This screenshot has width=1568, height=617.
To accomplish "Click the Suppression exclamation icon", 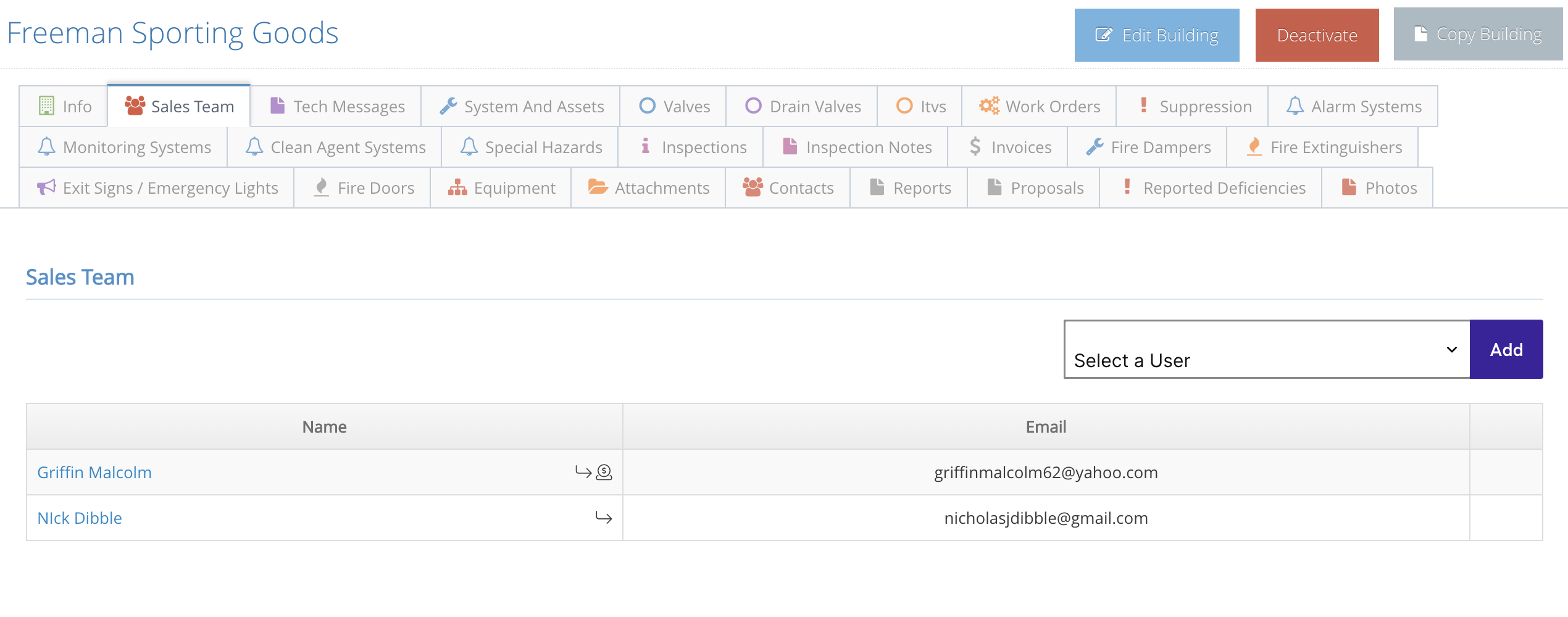I will [1144, 106].
